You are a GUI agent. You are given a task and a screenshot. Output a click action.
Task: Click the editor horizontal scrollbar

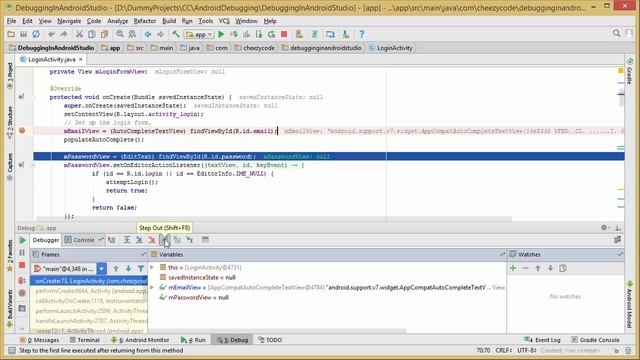pyautogui.click(x=273, y=219)
